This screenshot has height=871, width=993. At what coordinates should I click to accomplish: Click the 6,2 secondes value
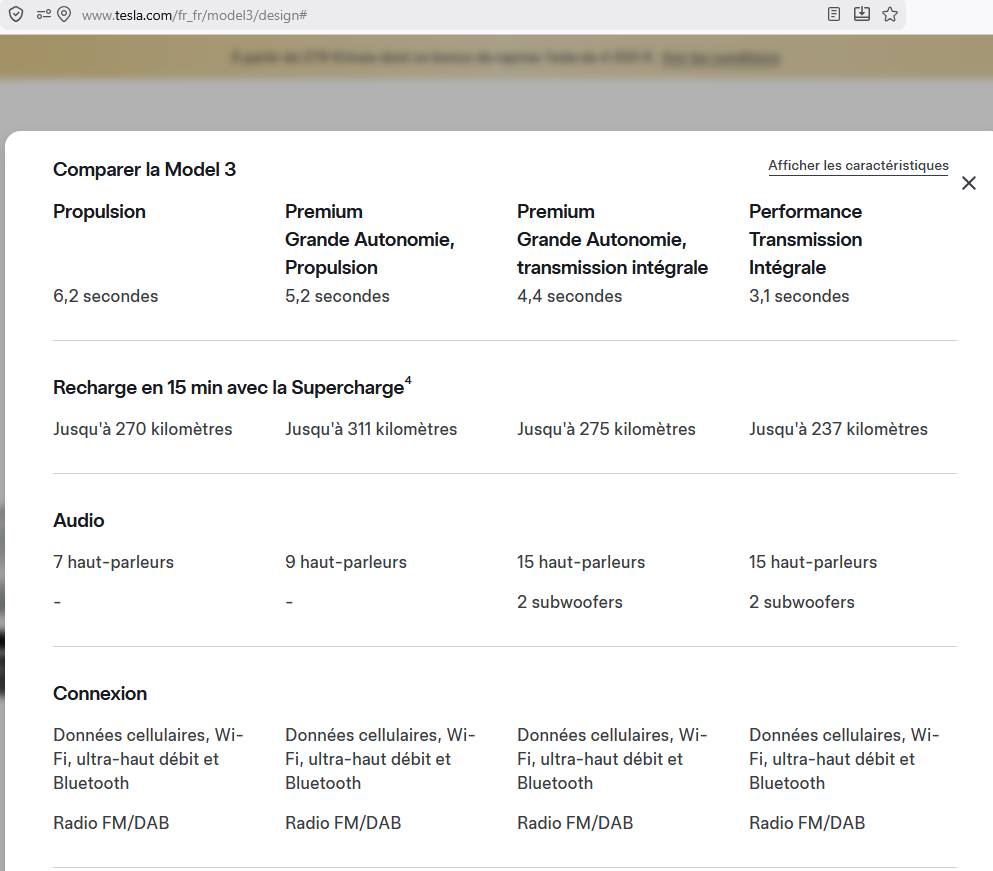[106, 296]
